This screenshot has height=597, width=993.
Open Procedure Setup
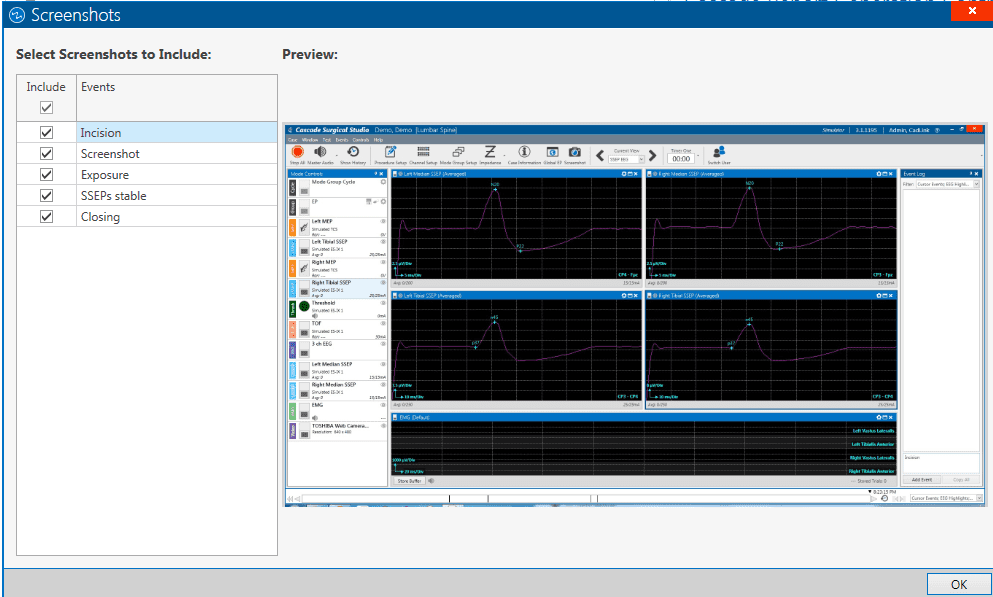pos(388,152)
